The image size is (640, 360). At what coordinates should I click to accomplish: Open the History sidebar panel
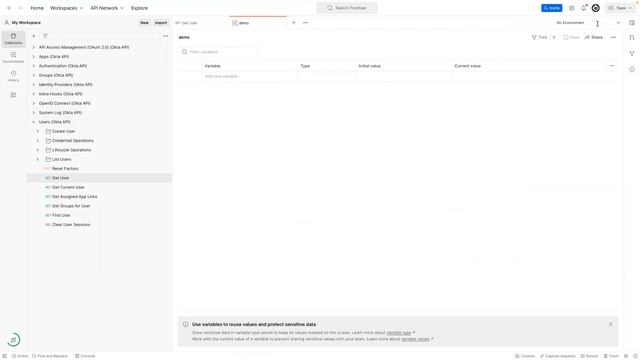coord(13,76)
